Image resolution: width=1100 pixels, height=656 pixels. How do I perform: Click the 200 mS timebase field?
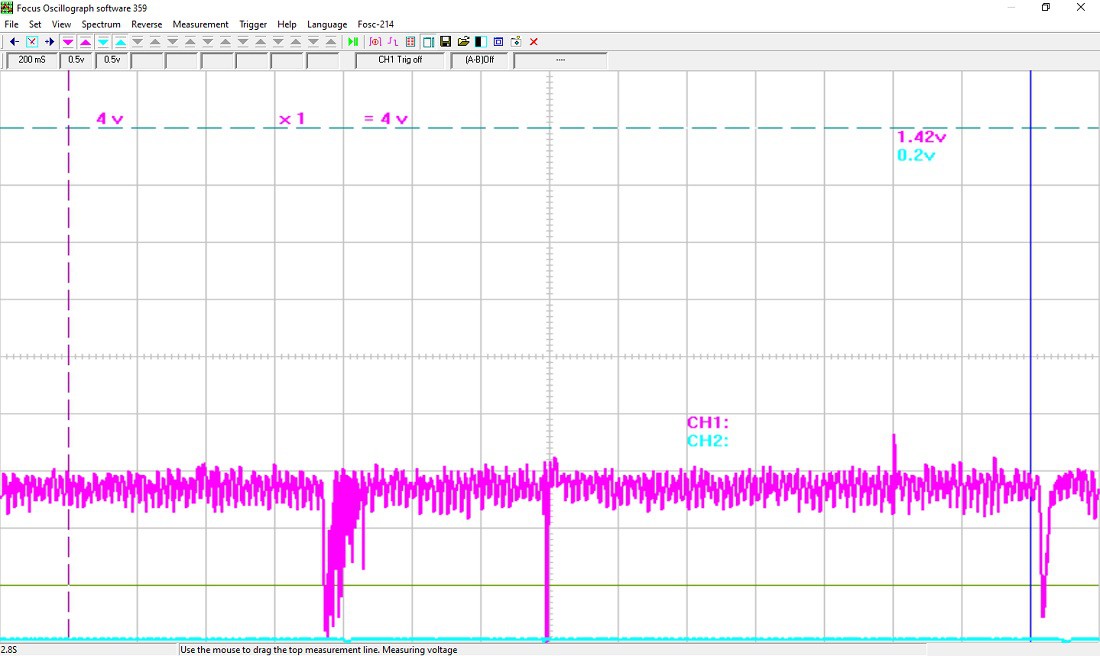pos(32,60)
